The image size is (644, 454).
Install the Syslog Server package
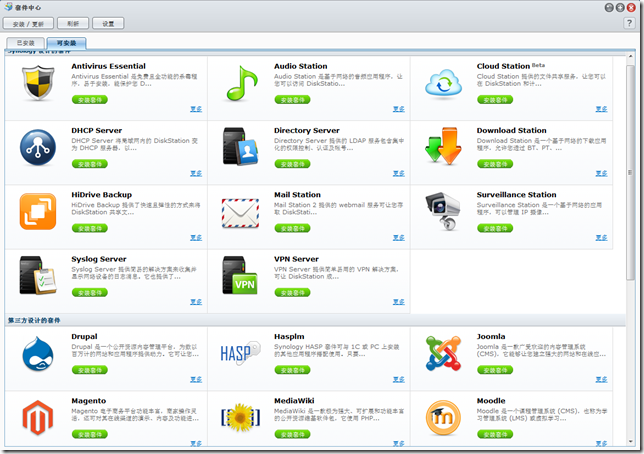[90, 293]
